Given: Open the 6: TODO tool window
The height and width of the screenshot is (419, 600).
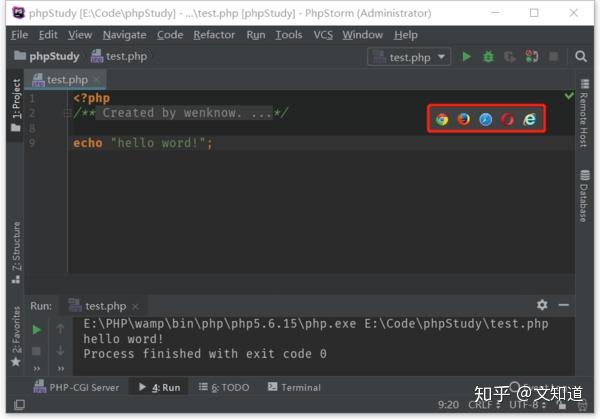Looking at the screenshot, I should 224,387.
